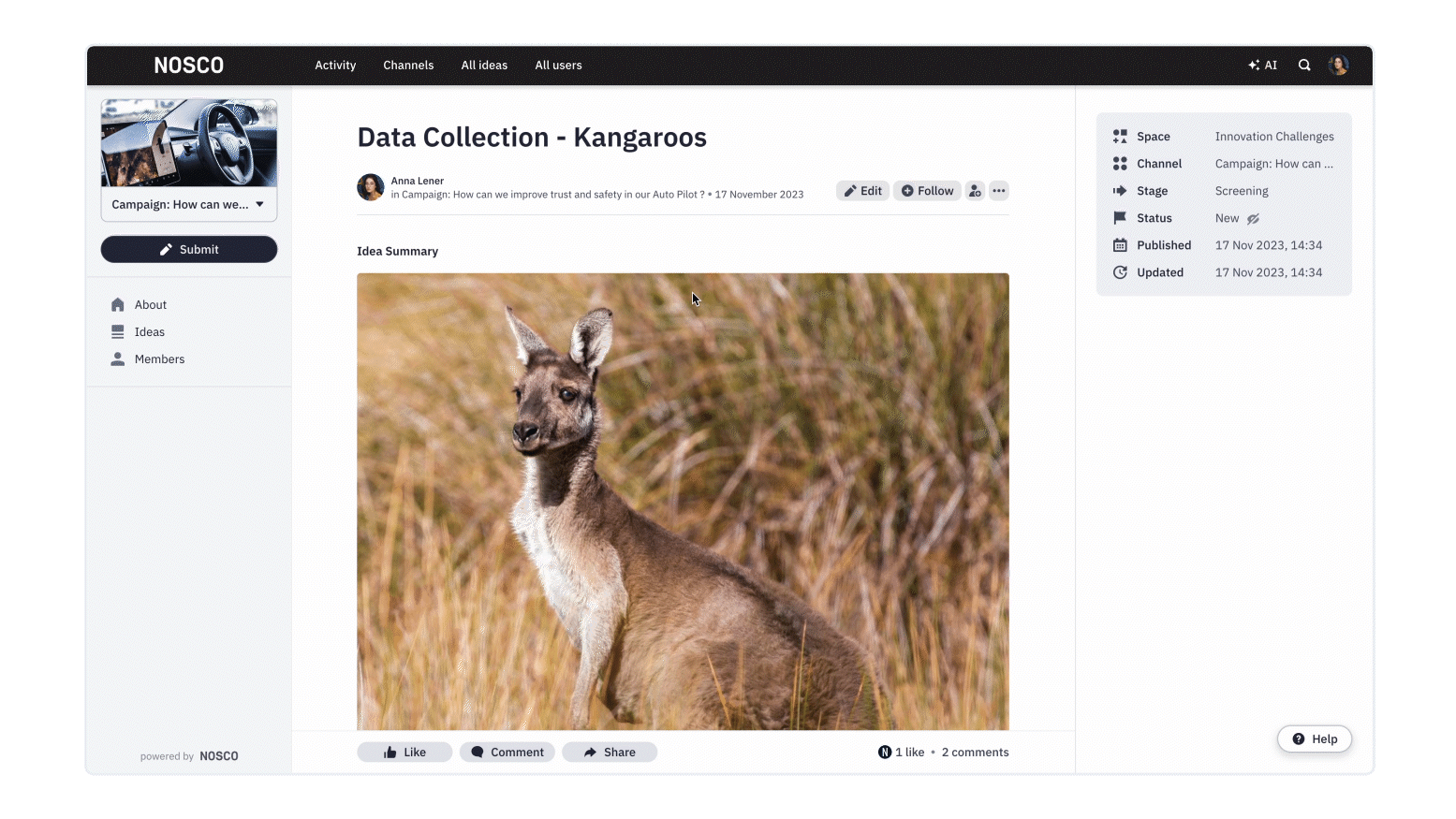Image resolution: width=1456 pixels, height=819 pixels.
Task: Click the NOSCO logo in header
Action: (x=189, y=66)
